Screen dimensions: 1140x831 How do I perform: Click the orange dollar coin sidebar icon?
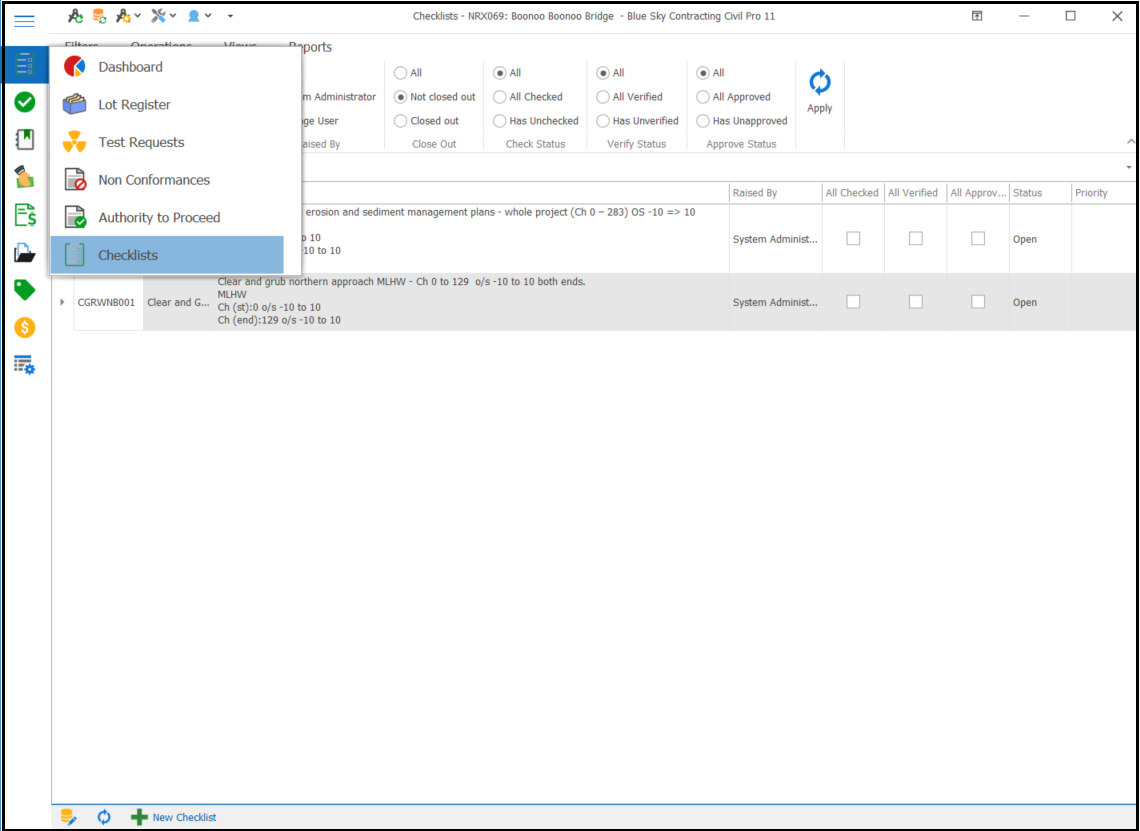[x=25, y=328]
